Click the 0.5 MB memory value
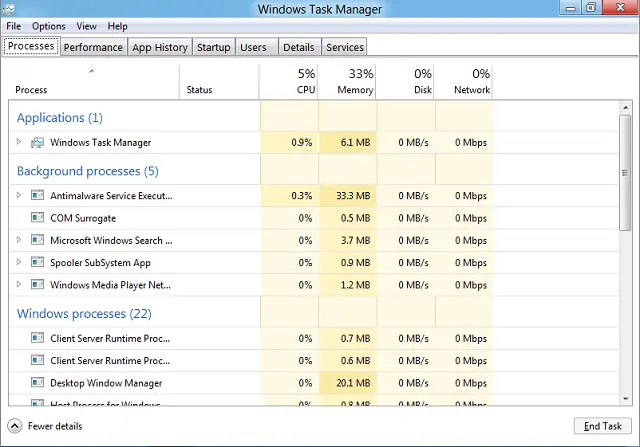 (356, 218)
